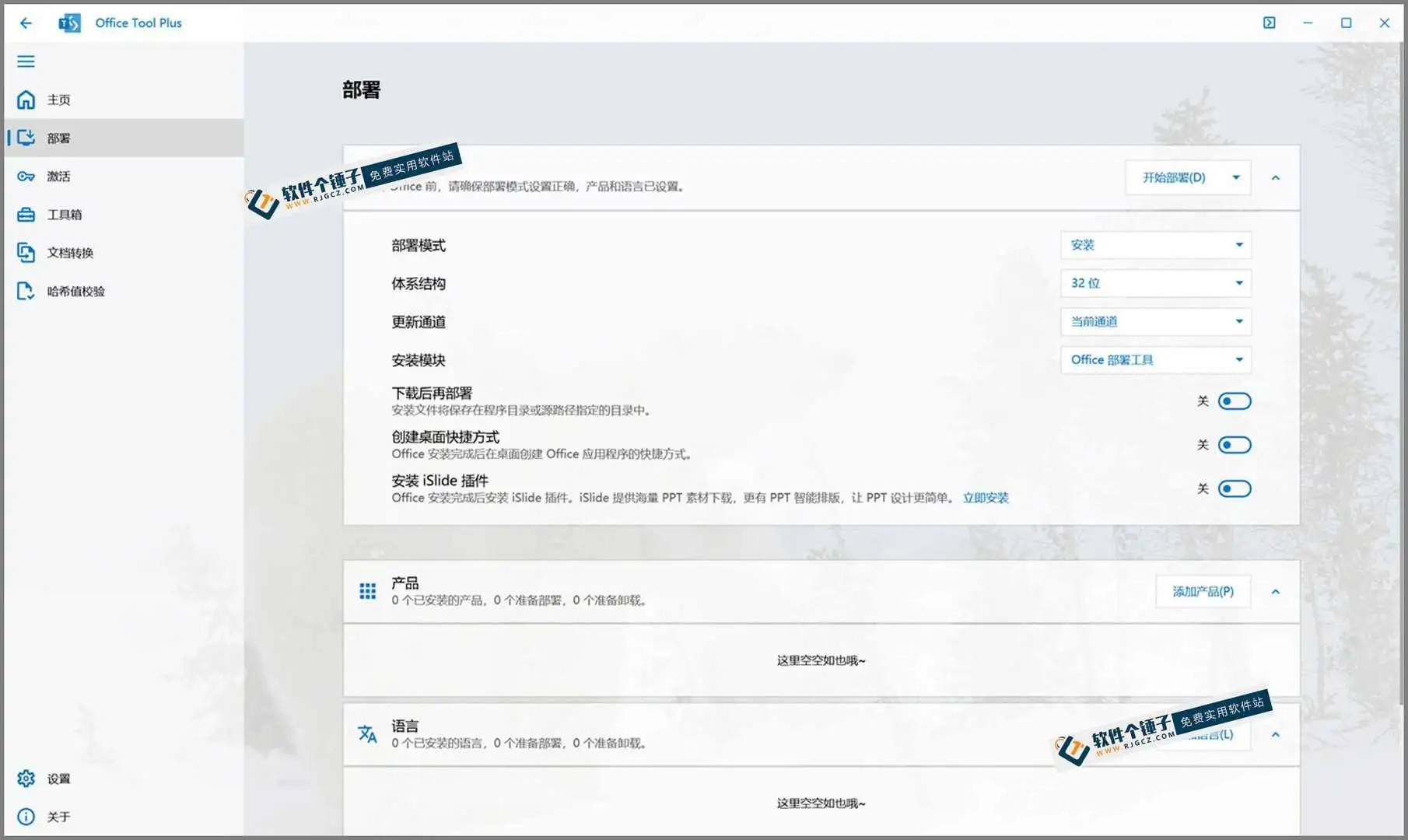Collapse the 产品 (Products) section
The width and height of the screenshot is (1408, 840).
tap(1276, 591)
